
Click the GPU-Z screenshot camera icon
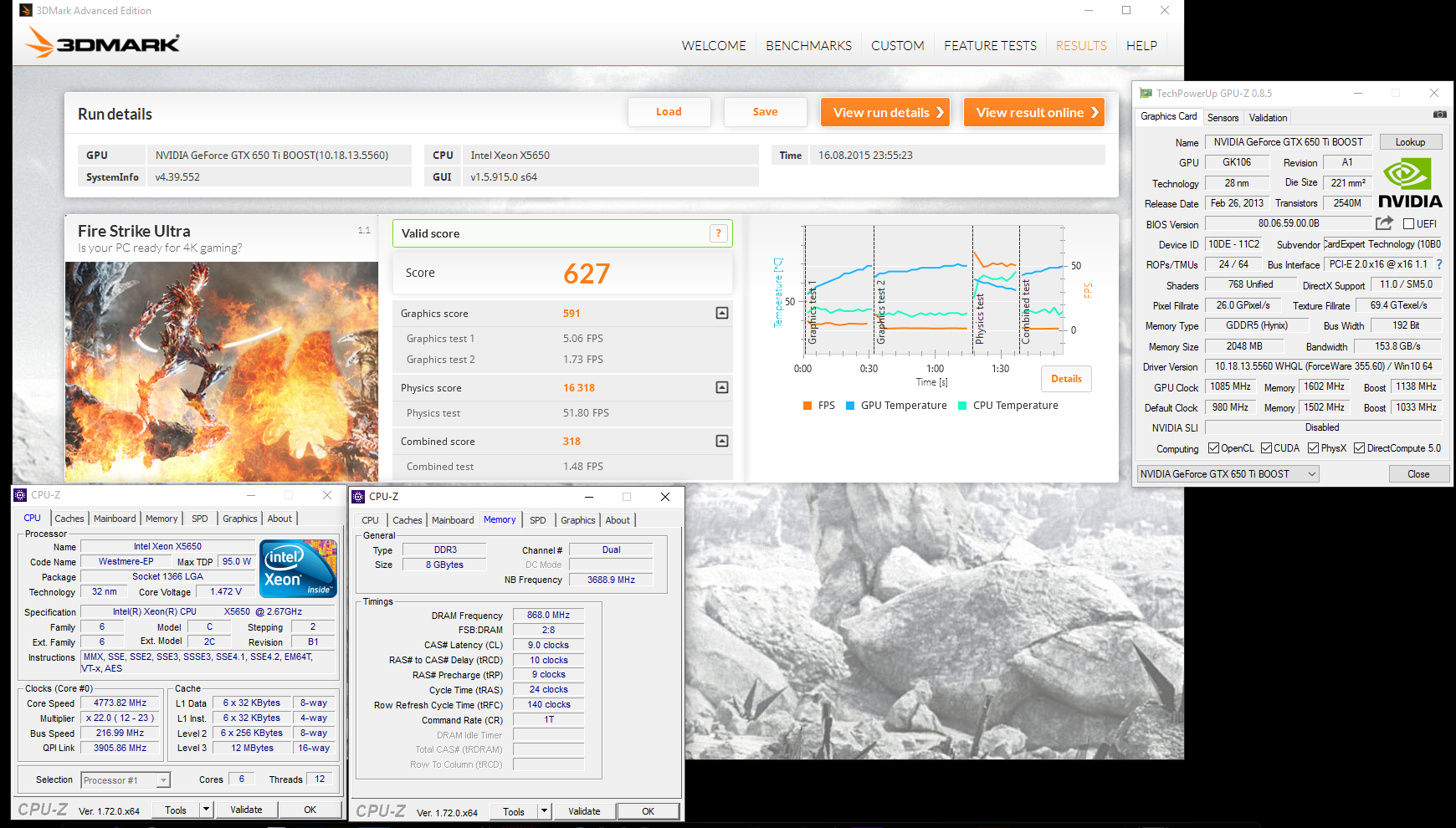(1439, 114)
